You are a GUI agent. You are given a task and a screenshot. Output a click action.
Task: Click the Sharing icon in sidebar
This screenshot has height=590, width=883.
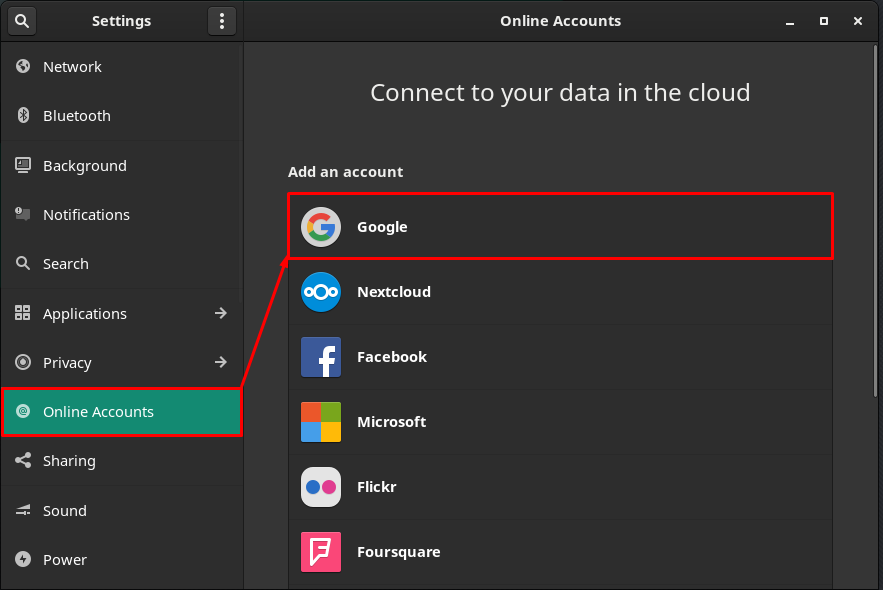pyautogui.click(x=23, y=461)
